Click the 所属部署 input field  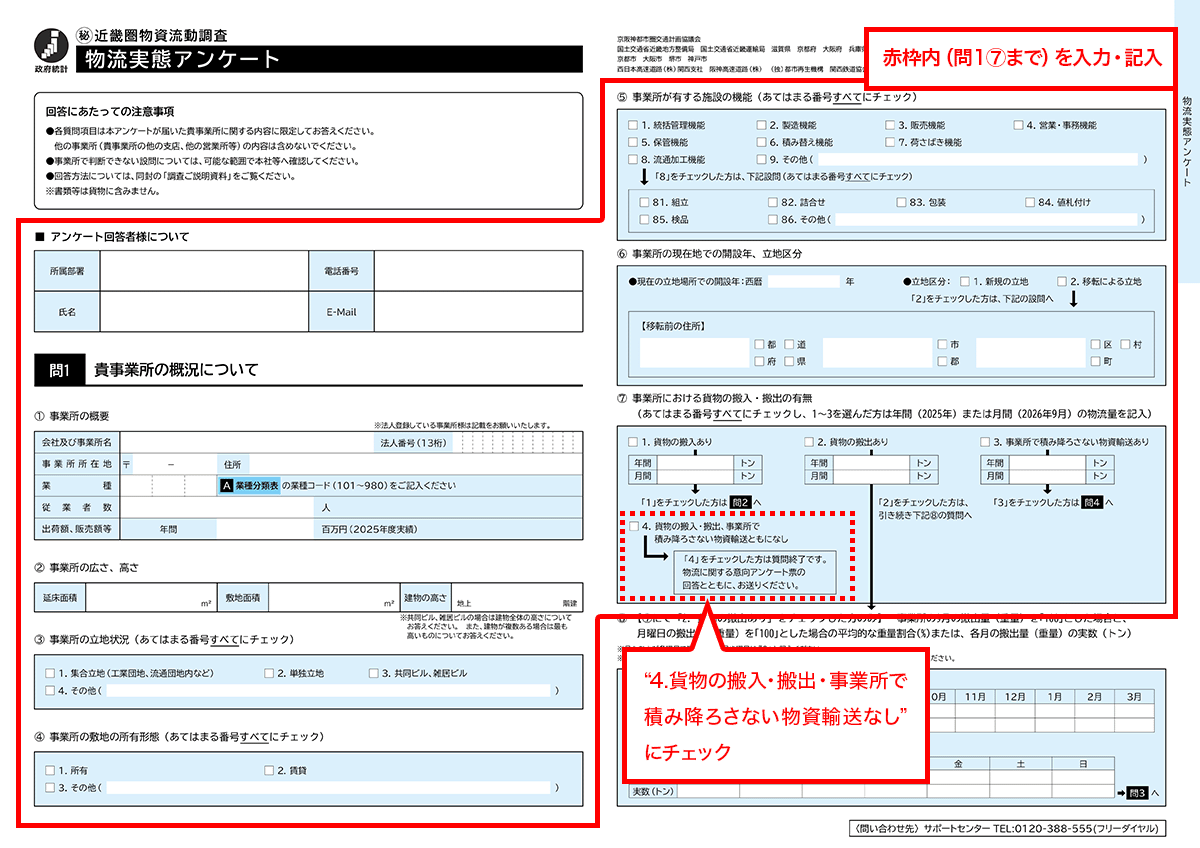(204, 271)
